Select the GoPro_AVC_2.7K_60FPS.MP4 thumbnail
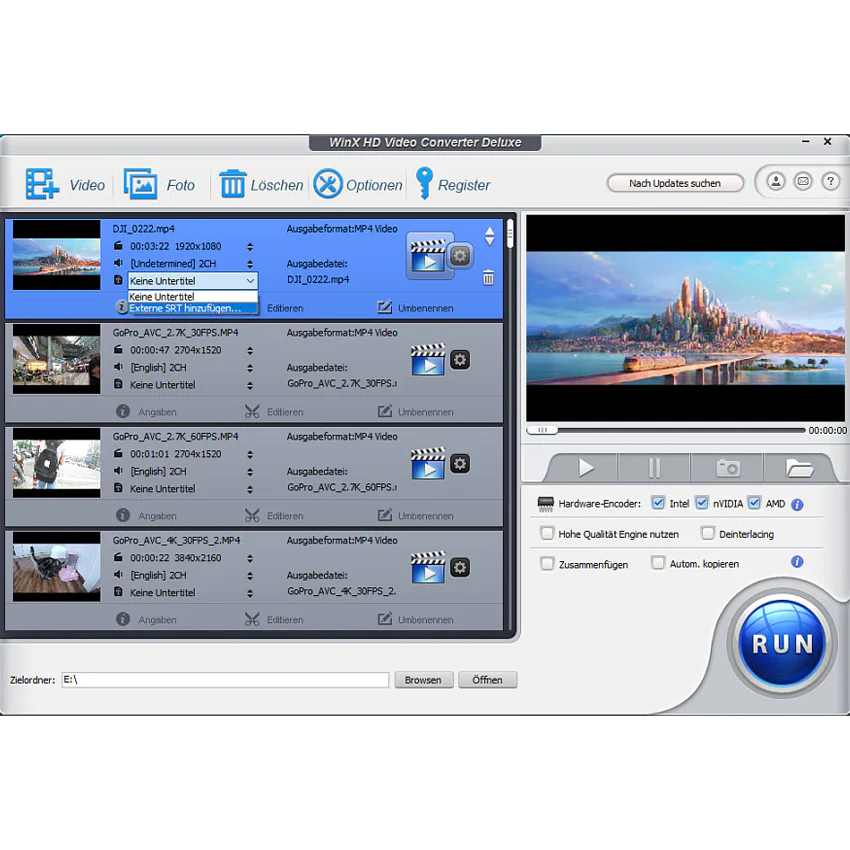Screen dimensions: 850x850 click(x=56, y=462)
